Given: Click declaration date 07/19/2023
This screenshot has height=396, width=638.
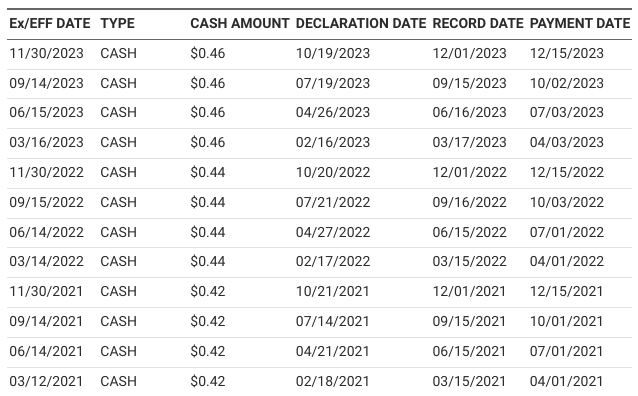Looking at the screenshot, I should (333, 83).
